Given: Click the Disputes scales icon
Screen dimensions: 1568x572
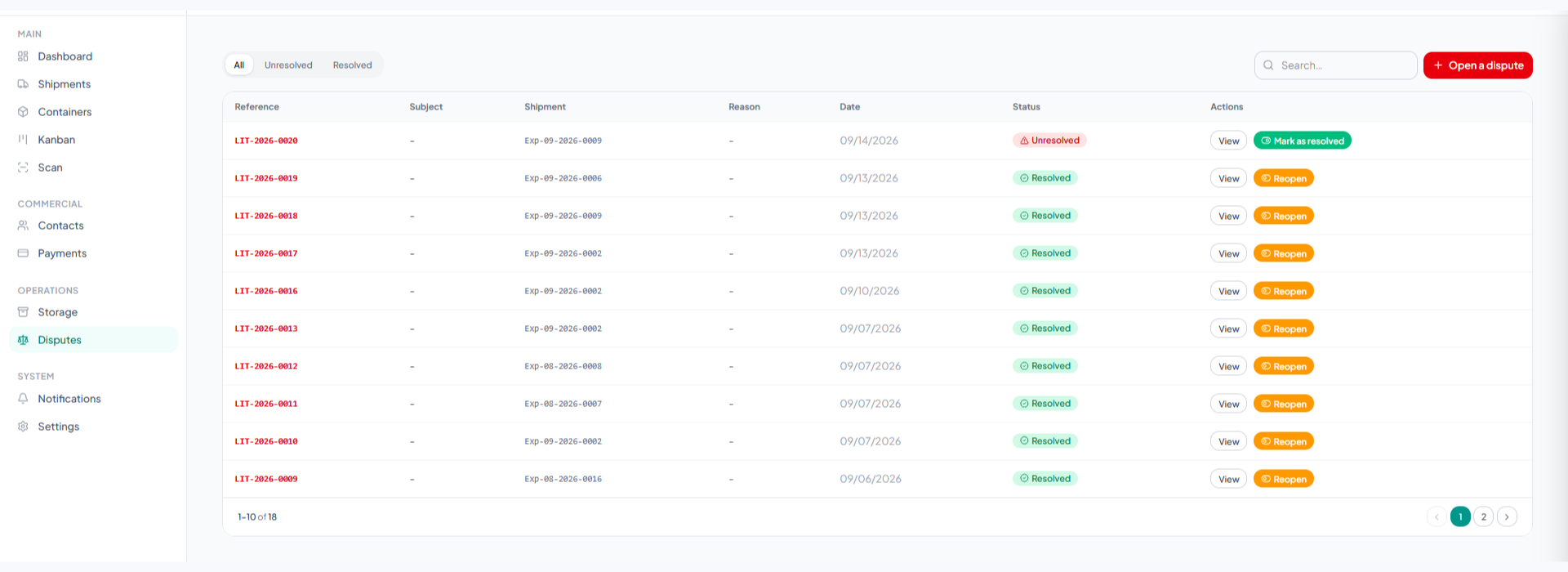Looking at the screenshot, I should (x=23, y=340).
